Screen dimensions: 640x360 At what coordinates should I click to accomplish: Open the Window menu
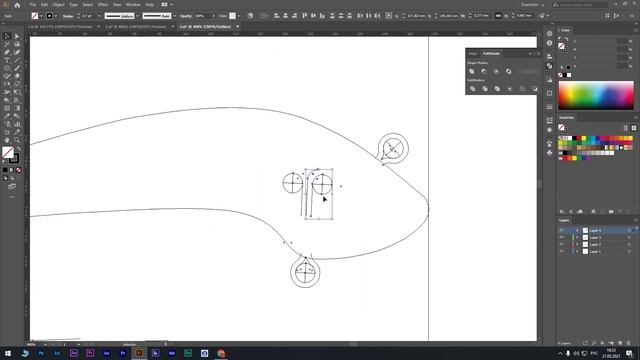tap(133, 4)
